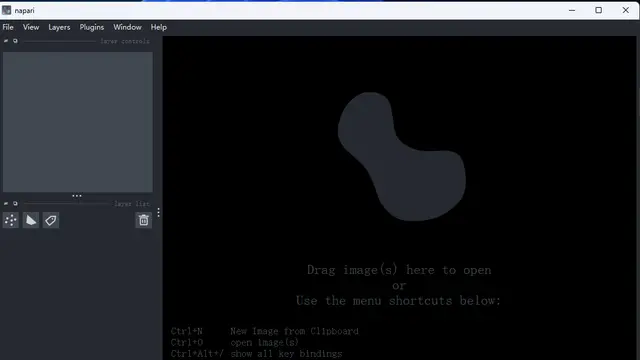Show the Help menu
This screenshot has width=640, height=360.
coord(158,27)
